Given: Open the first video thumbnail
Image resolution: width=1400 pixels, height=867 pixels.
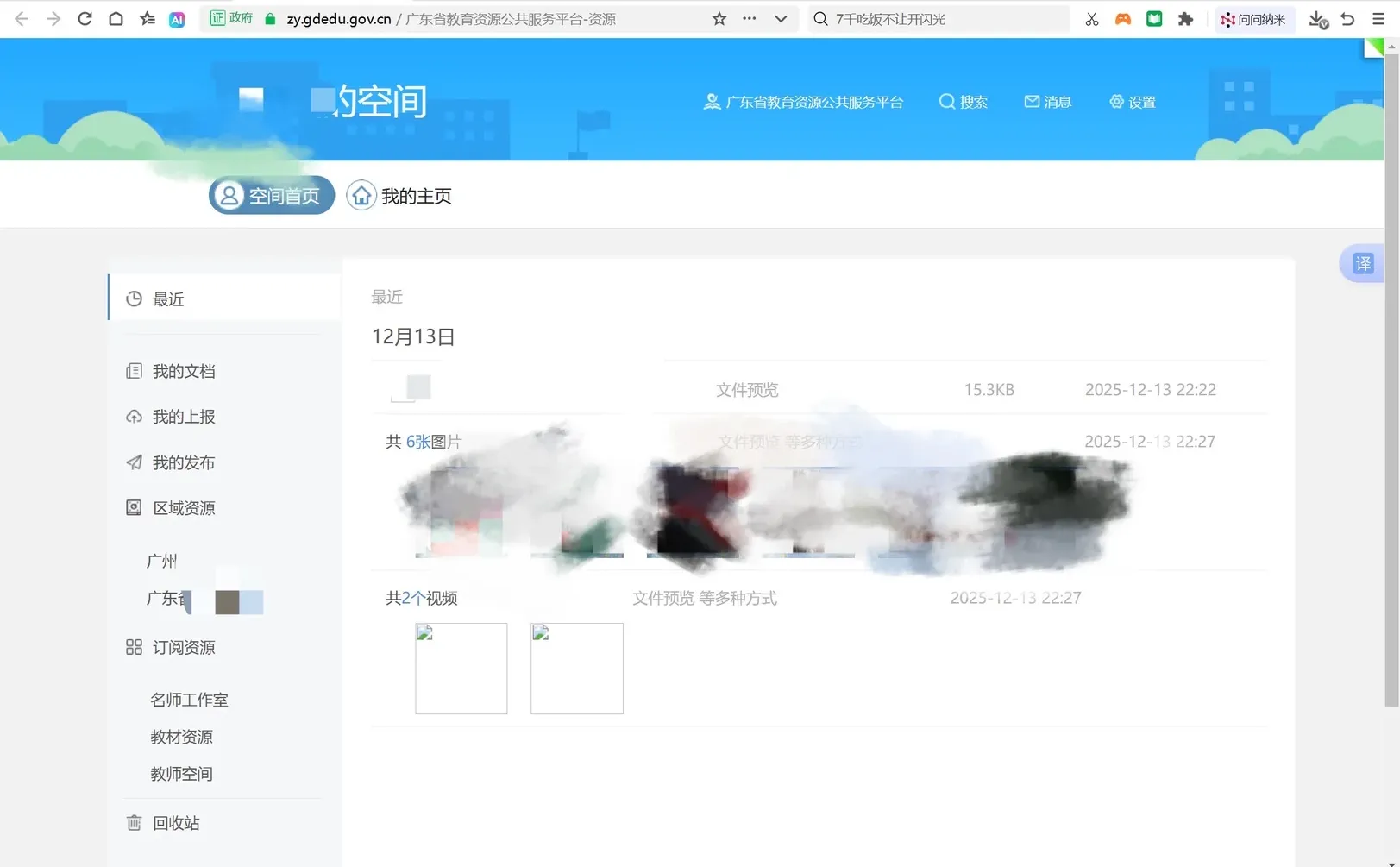Looking at the screenshot, I should pos(461,668).
